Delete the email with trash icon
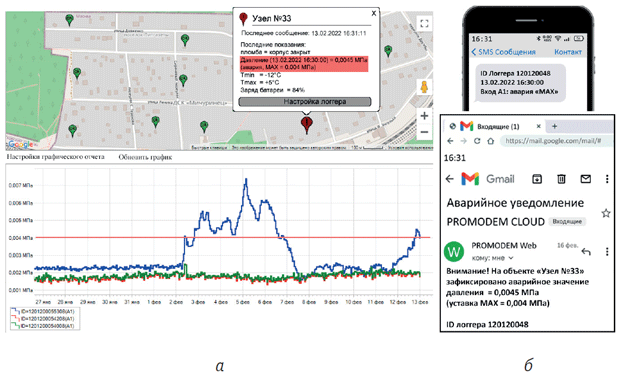The image size is (620, 376). coord(561,179)
